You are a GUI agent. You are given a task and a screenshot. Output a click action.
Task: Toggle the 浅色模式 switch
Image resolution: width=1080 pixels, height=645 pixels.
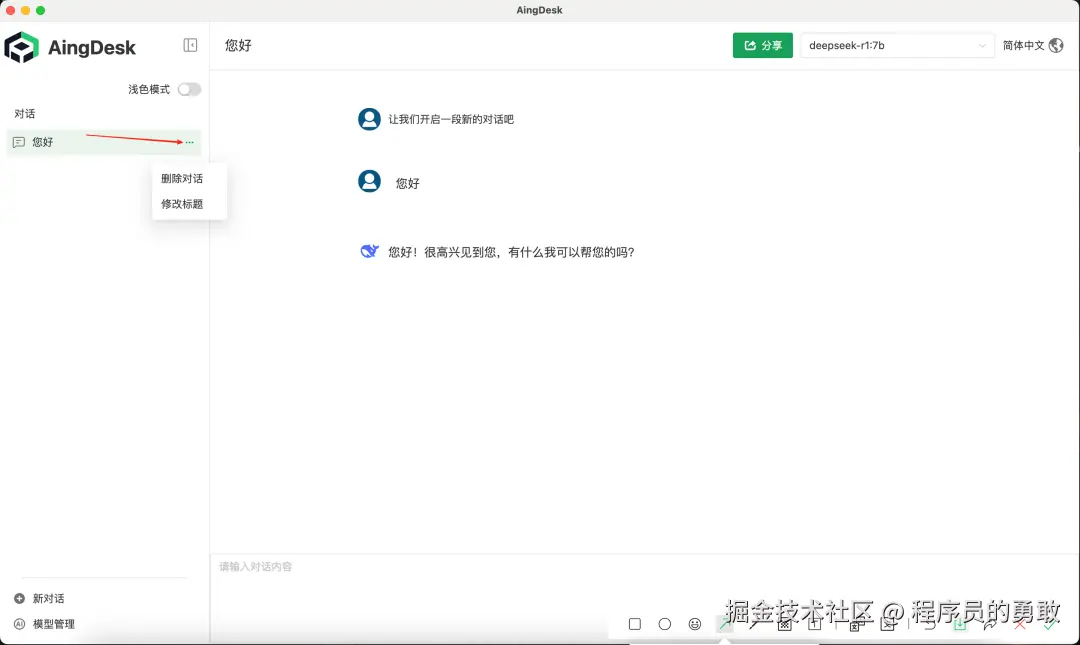click(x=189, y=90)
